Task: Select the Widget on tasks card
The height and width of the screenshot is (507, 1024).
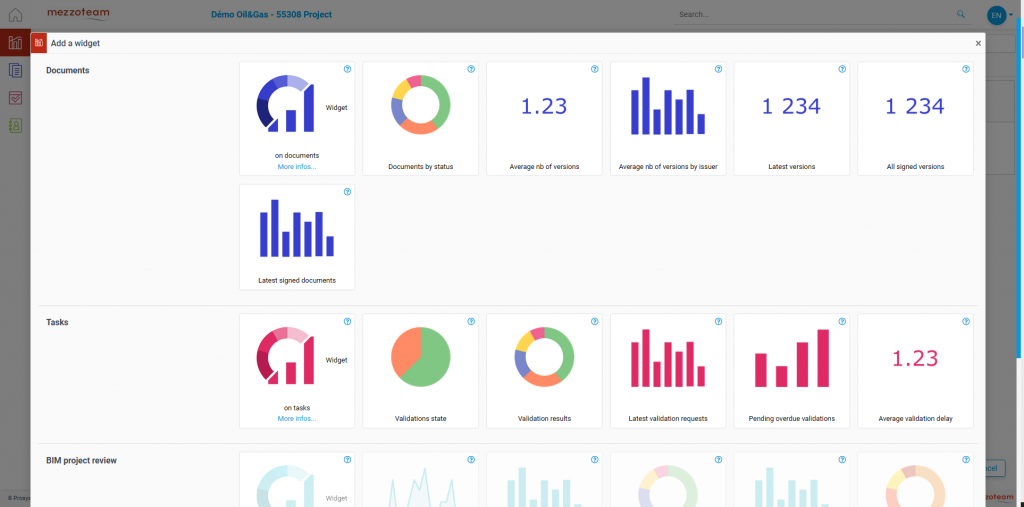Action: 297,371
